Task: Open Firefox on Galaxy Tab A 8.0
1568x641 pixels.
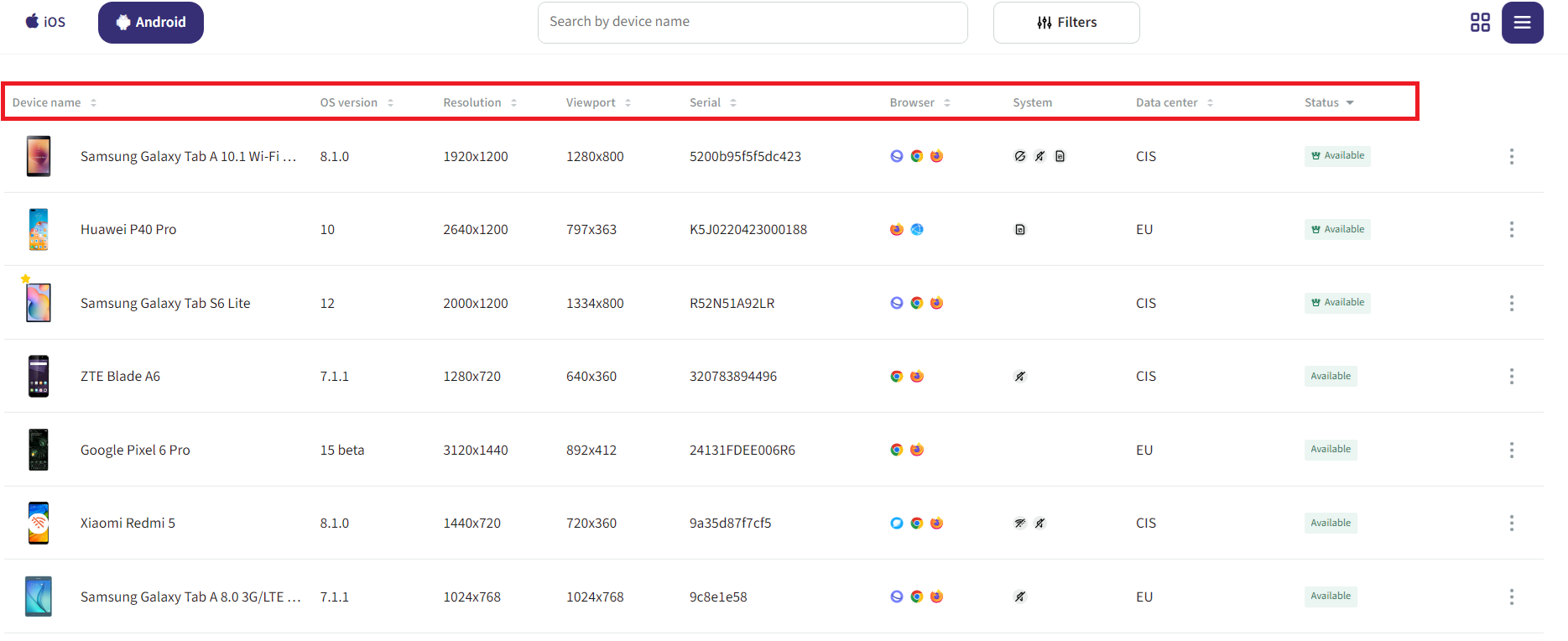Action: coord(937,597)
